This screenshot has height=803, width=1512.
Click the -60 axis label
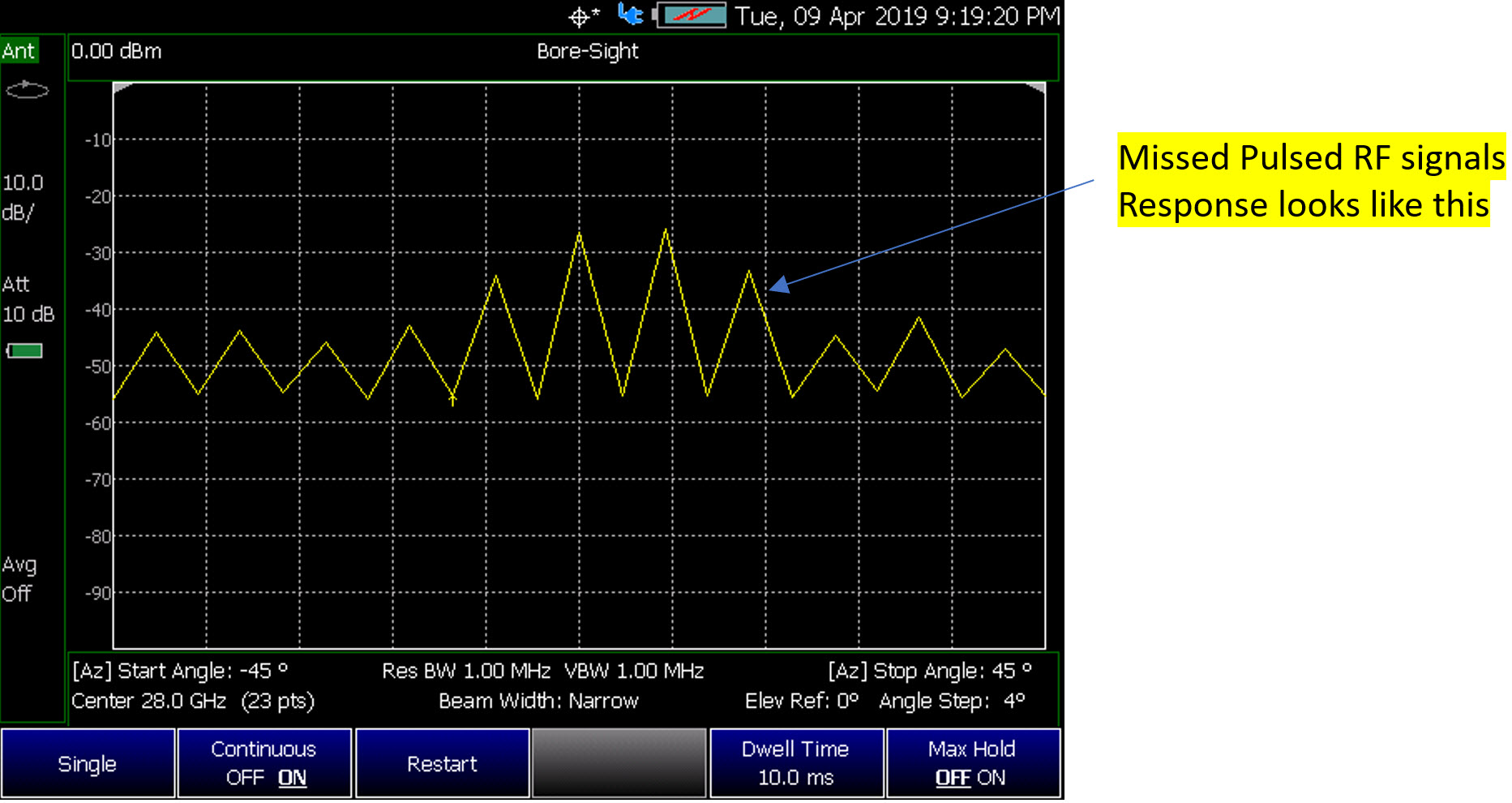(98, 423)
